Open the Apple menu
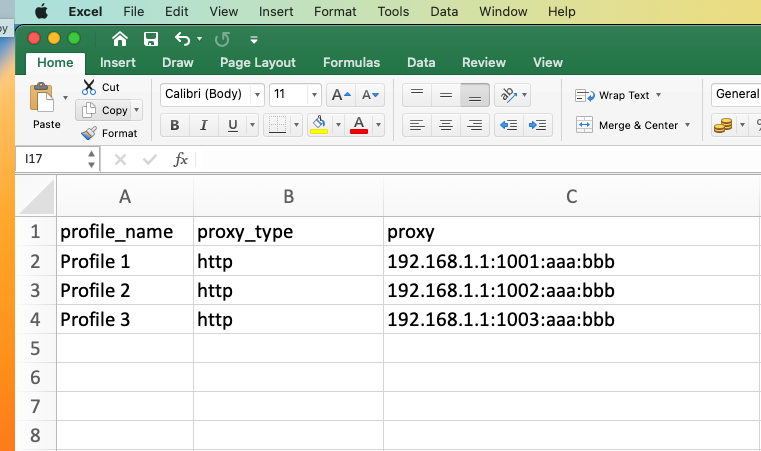This screenshot has height=451, width=761. pyautogui.click(x=42, y=11)
